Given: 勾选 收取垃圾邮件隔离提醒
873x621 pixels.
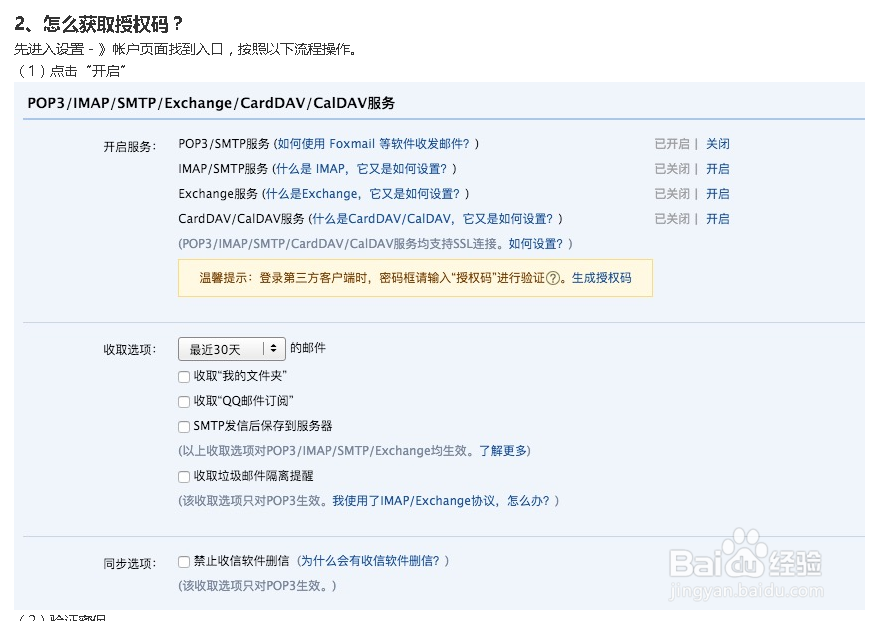Looking at the screenshot, I should tap(183, 476).
